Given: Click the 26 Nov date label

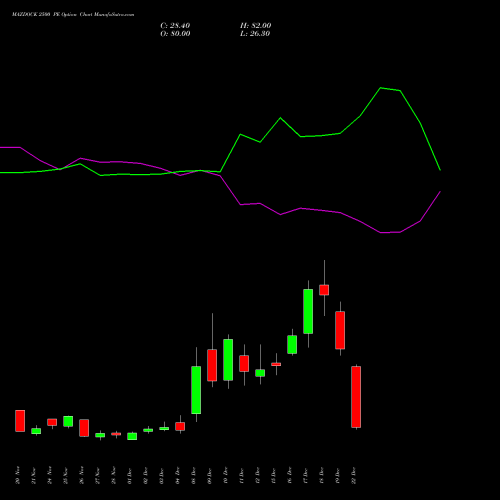Looking at the screenshot, I should 82,475.
